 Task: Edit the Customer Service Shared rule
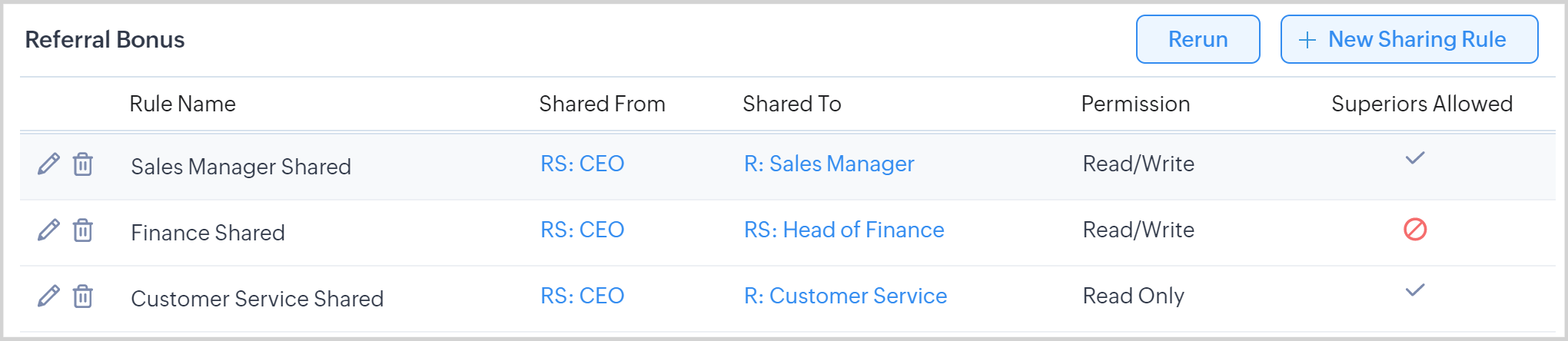click(x=48, y=296)
